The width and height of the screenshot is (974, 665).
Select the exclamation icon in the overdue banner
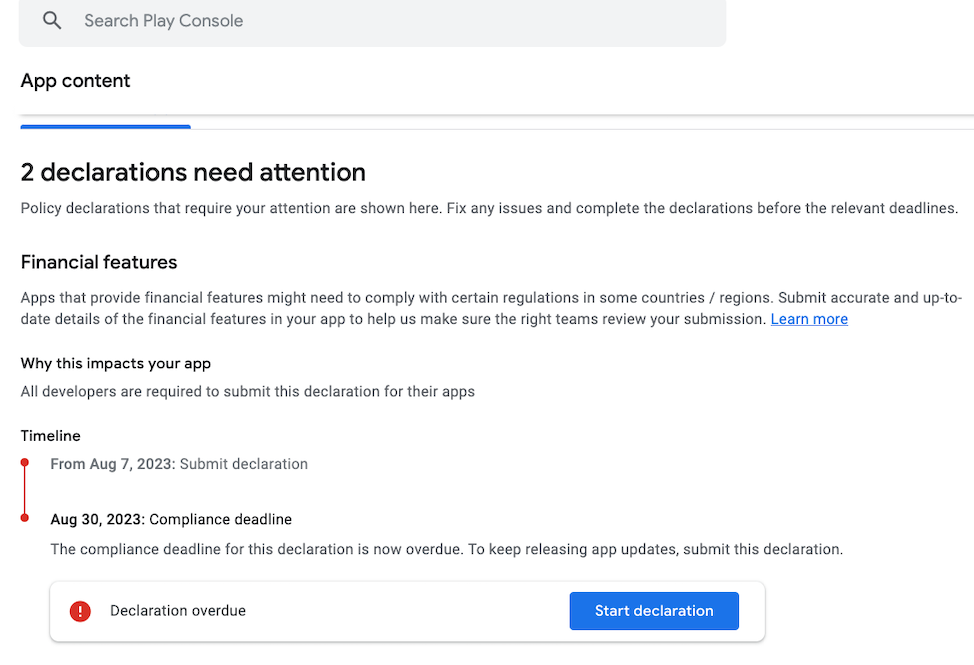tap(80, 611)
